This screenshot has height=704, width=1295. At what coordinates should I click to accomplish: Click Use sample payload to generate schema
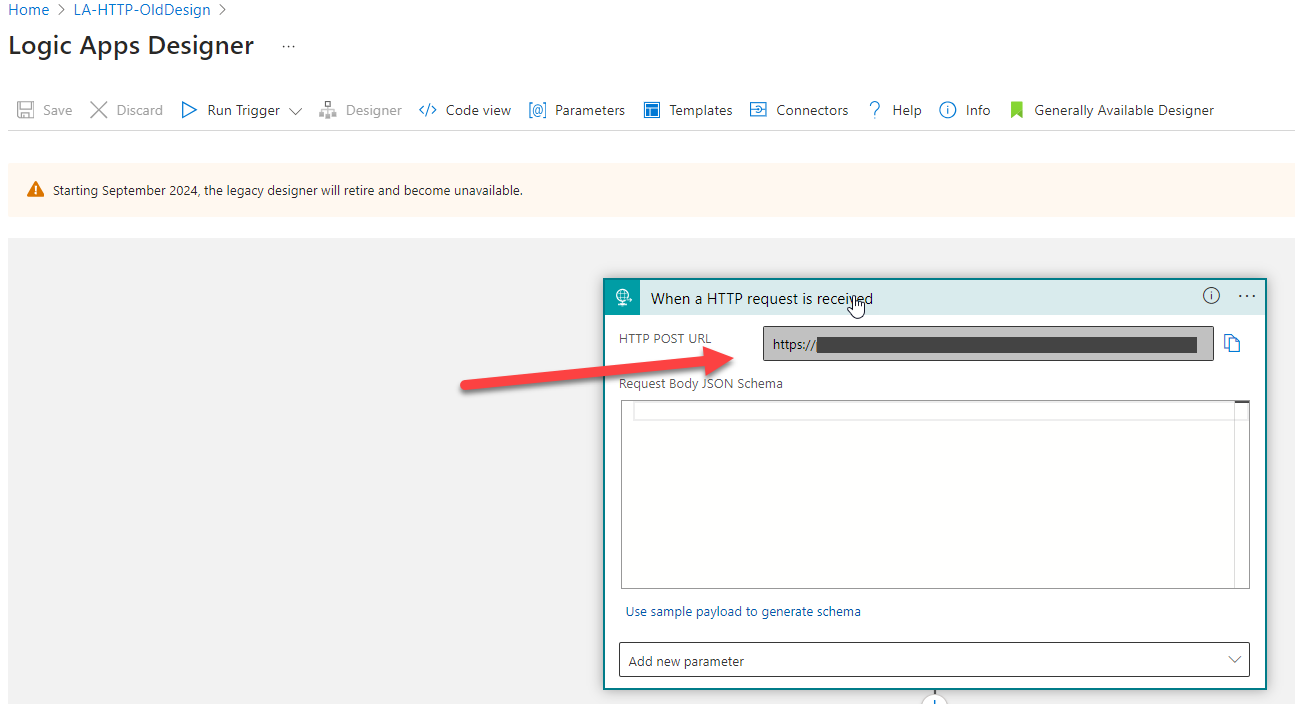pyautogui.click(x=743, y=611)
